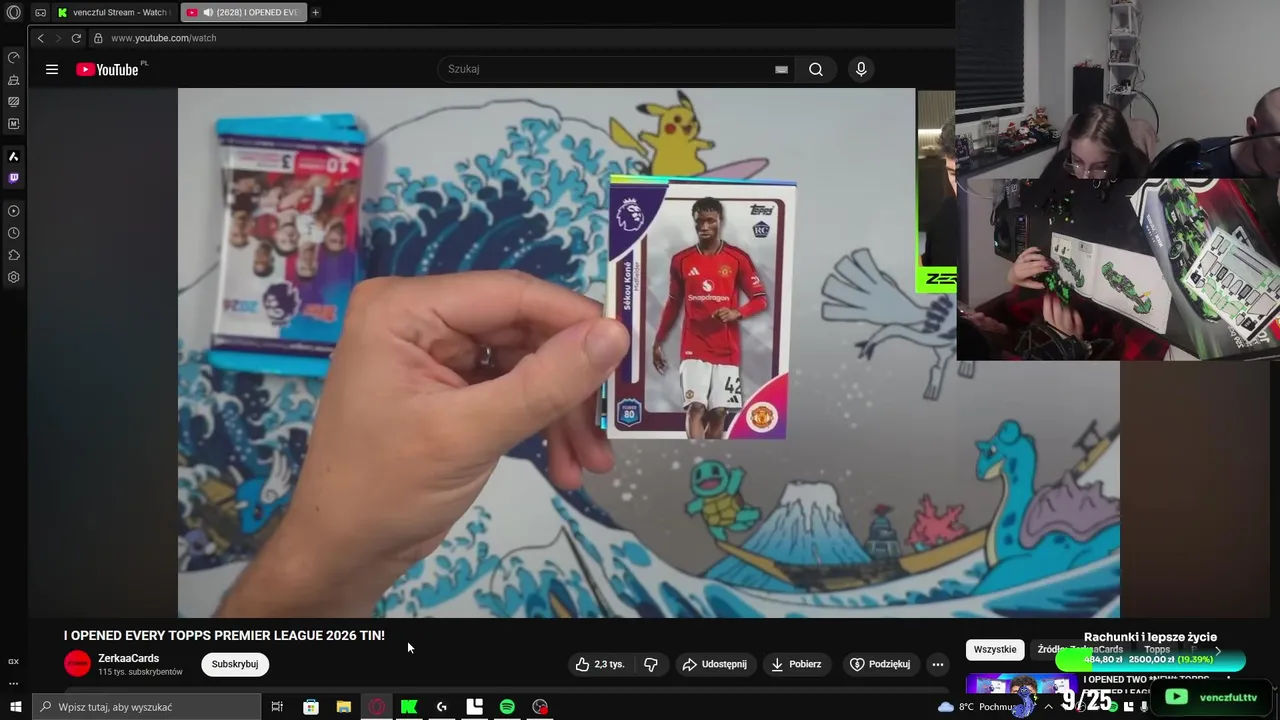Click Wpisz tutaj, aby wyszukać taskbar search
The width and height of the screenshot is (1280, 720).
coord(146,707)
